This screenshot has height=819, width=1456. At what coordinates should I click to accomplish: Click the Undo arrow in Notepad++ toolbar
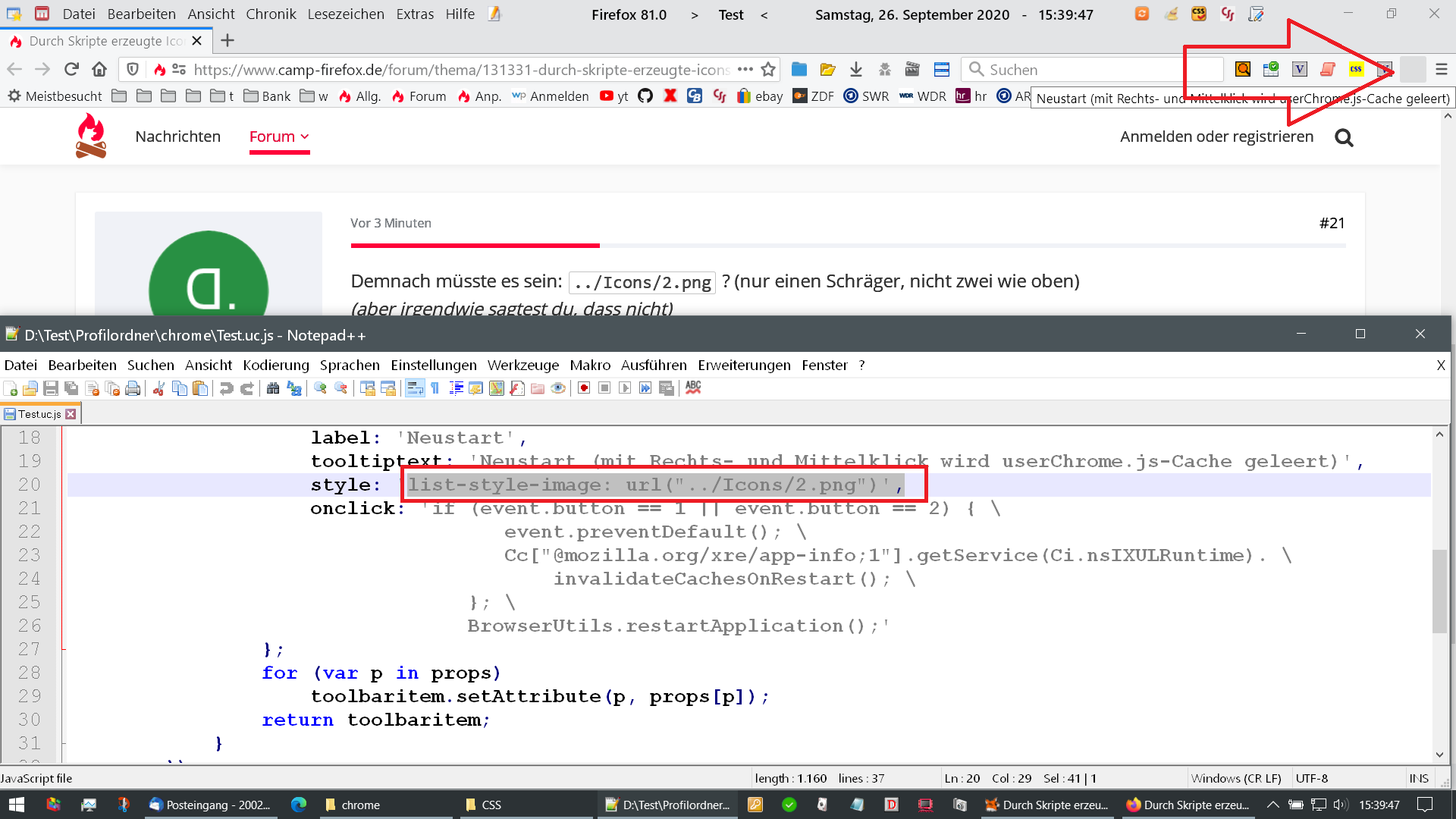pos(226,388)
